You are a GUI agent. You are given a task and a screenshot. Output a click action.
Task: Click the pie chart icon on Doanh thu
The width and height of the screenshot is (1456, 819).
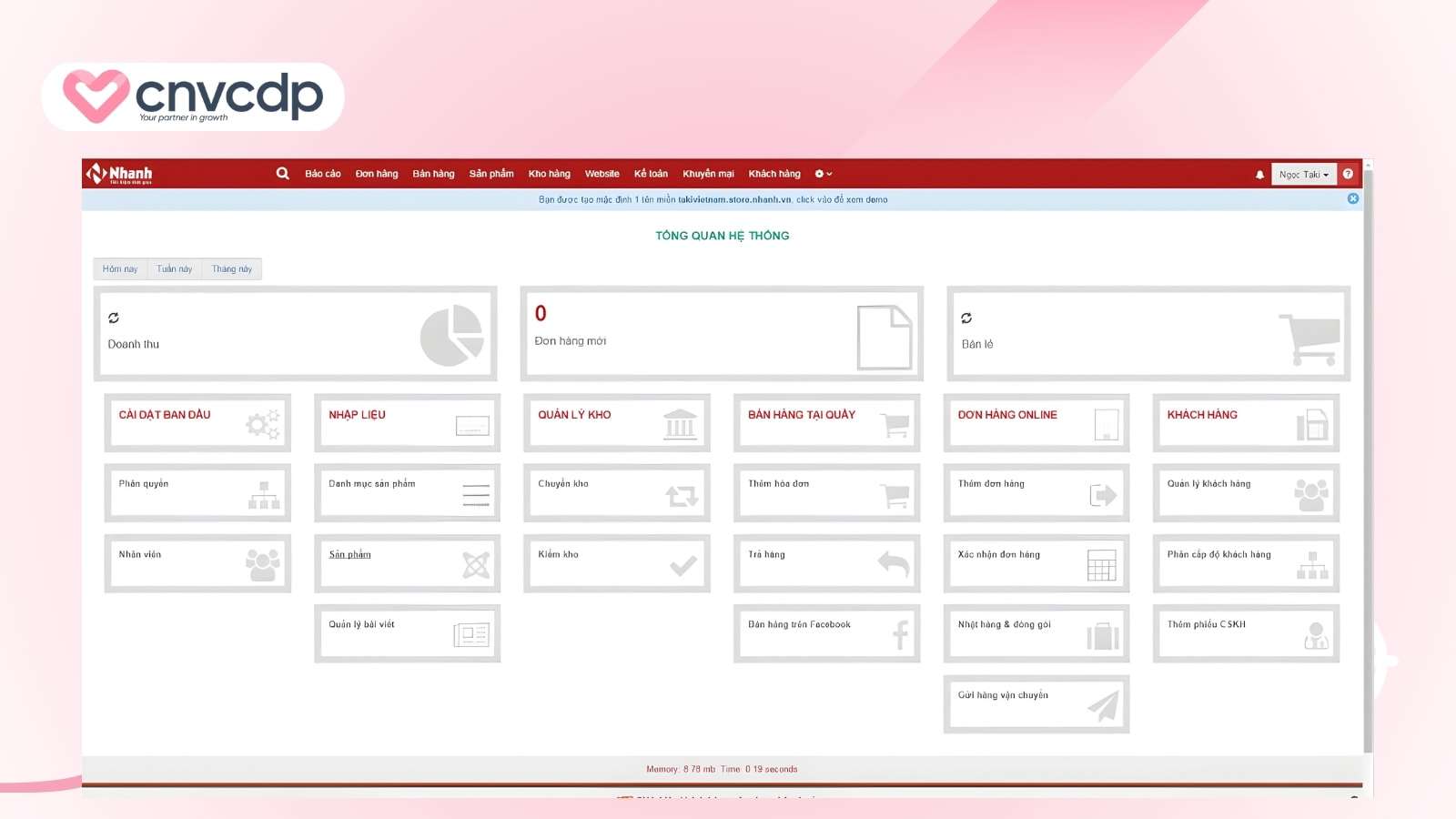451,337
